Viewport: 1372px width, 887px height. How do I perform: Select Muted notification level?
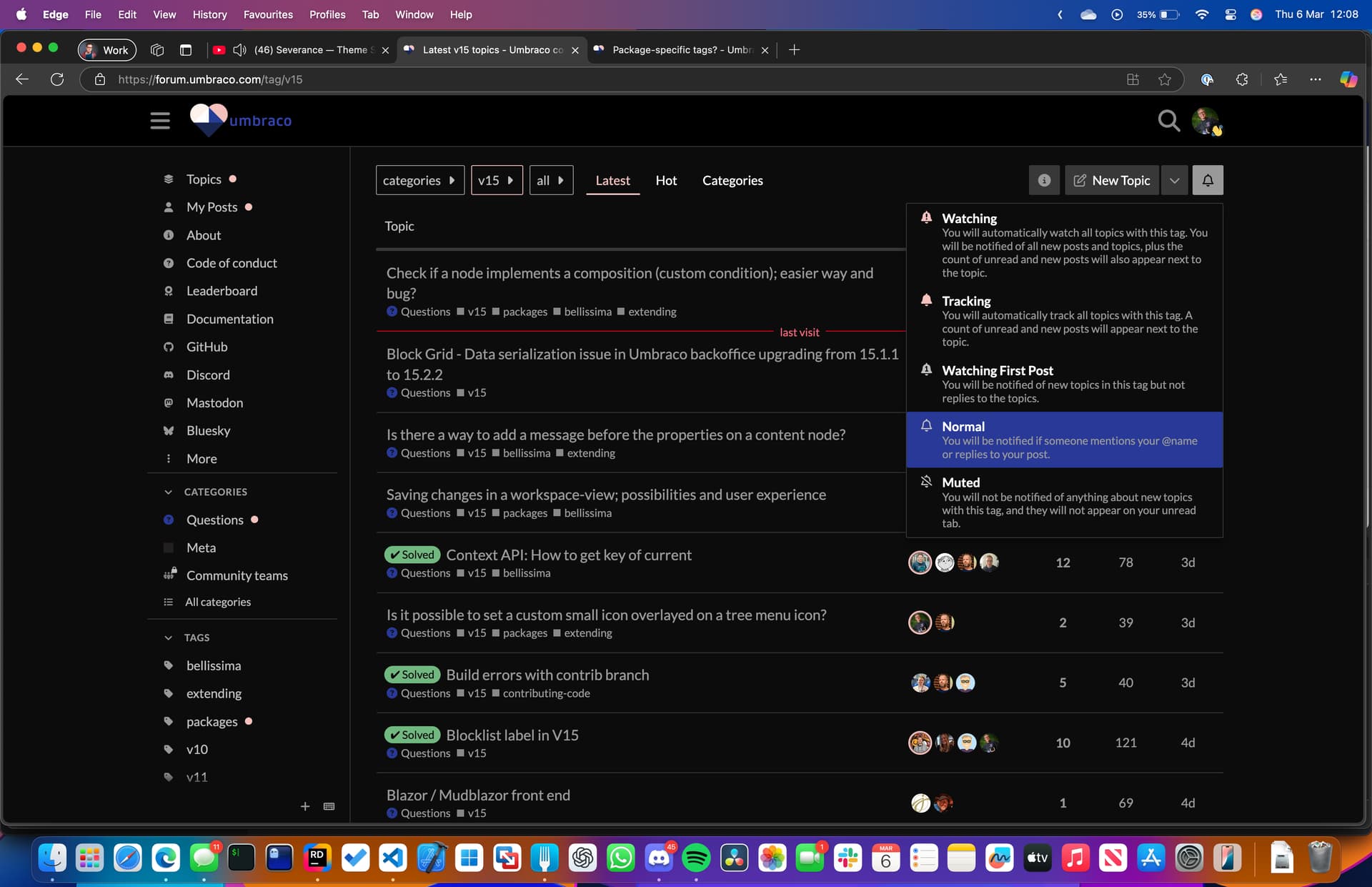pos(1065,502)
